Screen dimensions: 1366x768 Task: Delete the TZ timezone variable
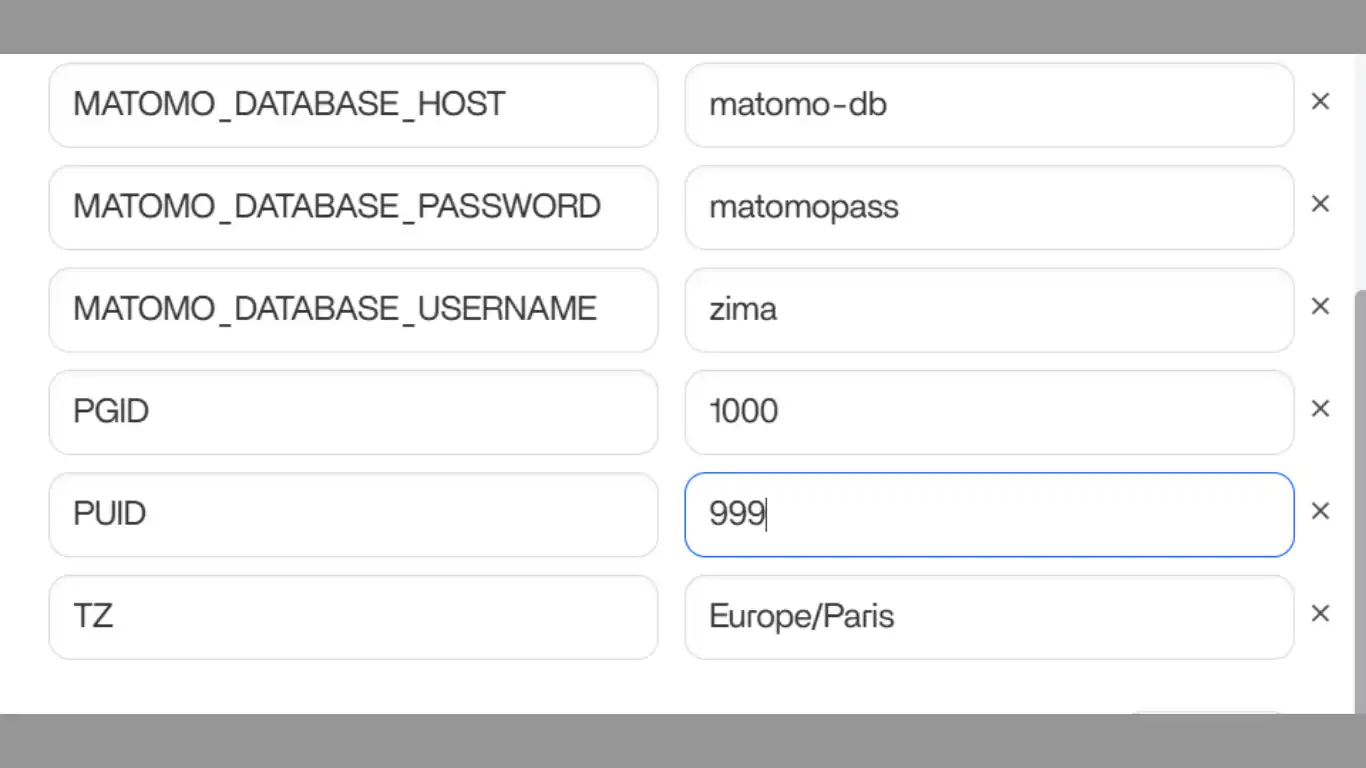(x=1320, y=614)
